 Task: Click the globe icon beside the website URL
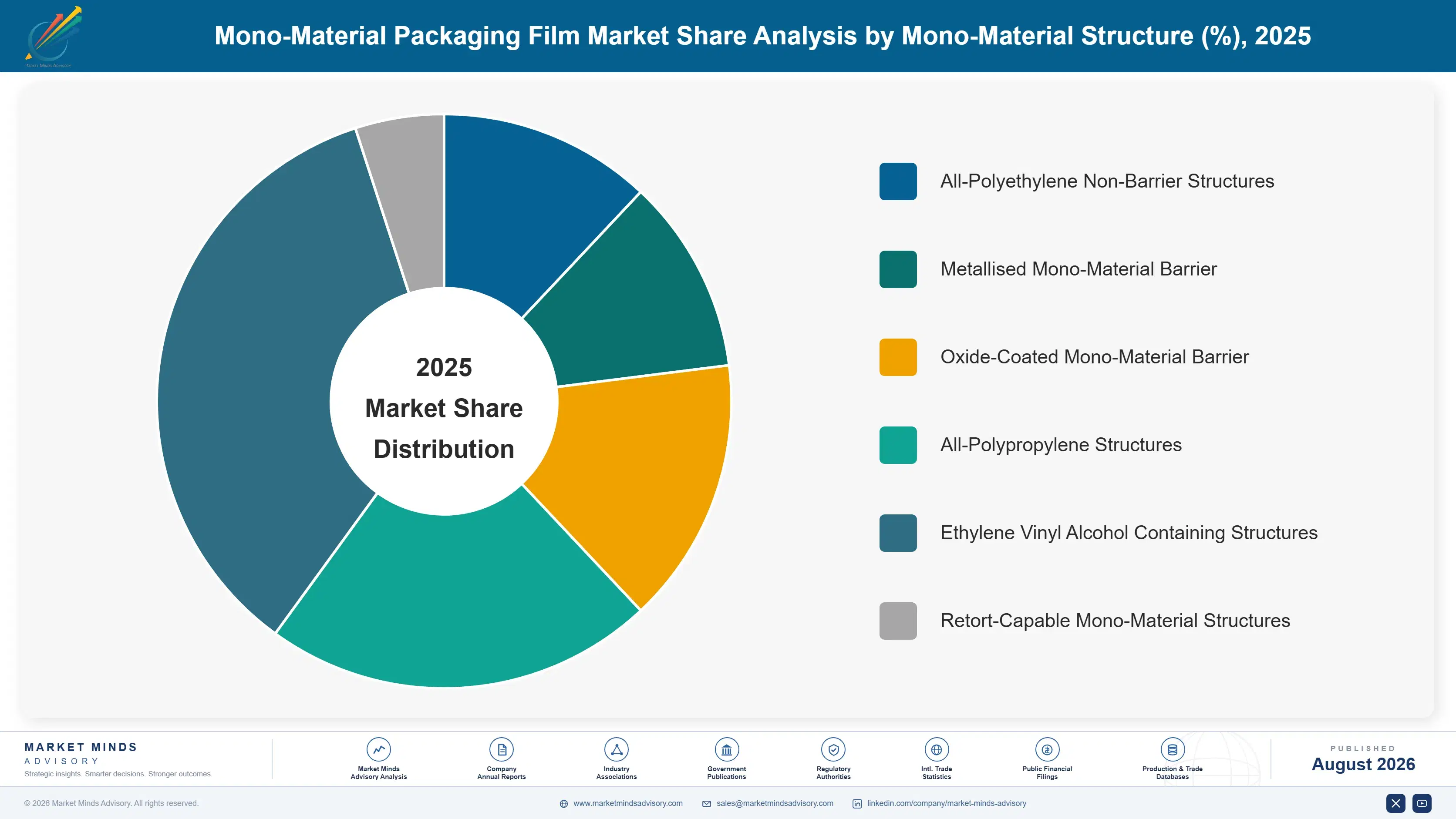pyautogui.click(x=563, y=804)
